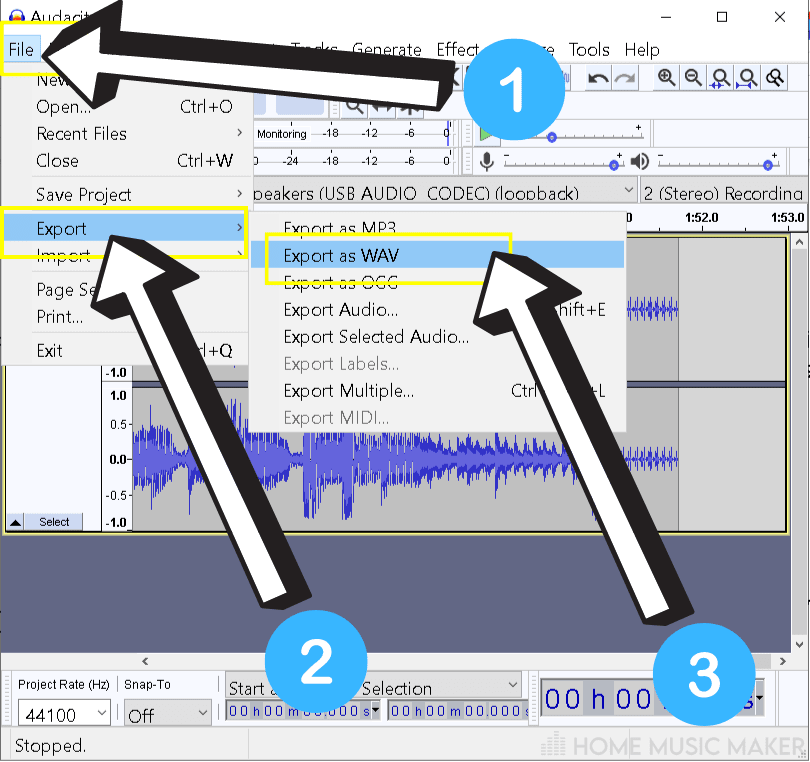Viewport: 810px width, 762px height.
Task: Click the vertical scrollbar down arrow
Action: point(800,645)
